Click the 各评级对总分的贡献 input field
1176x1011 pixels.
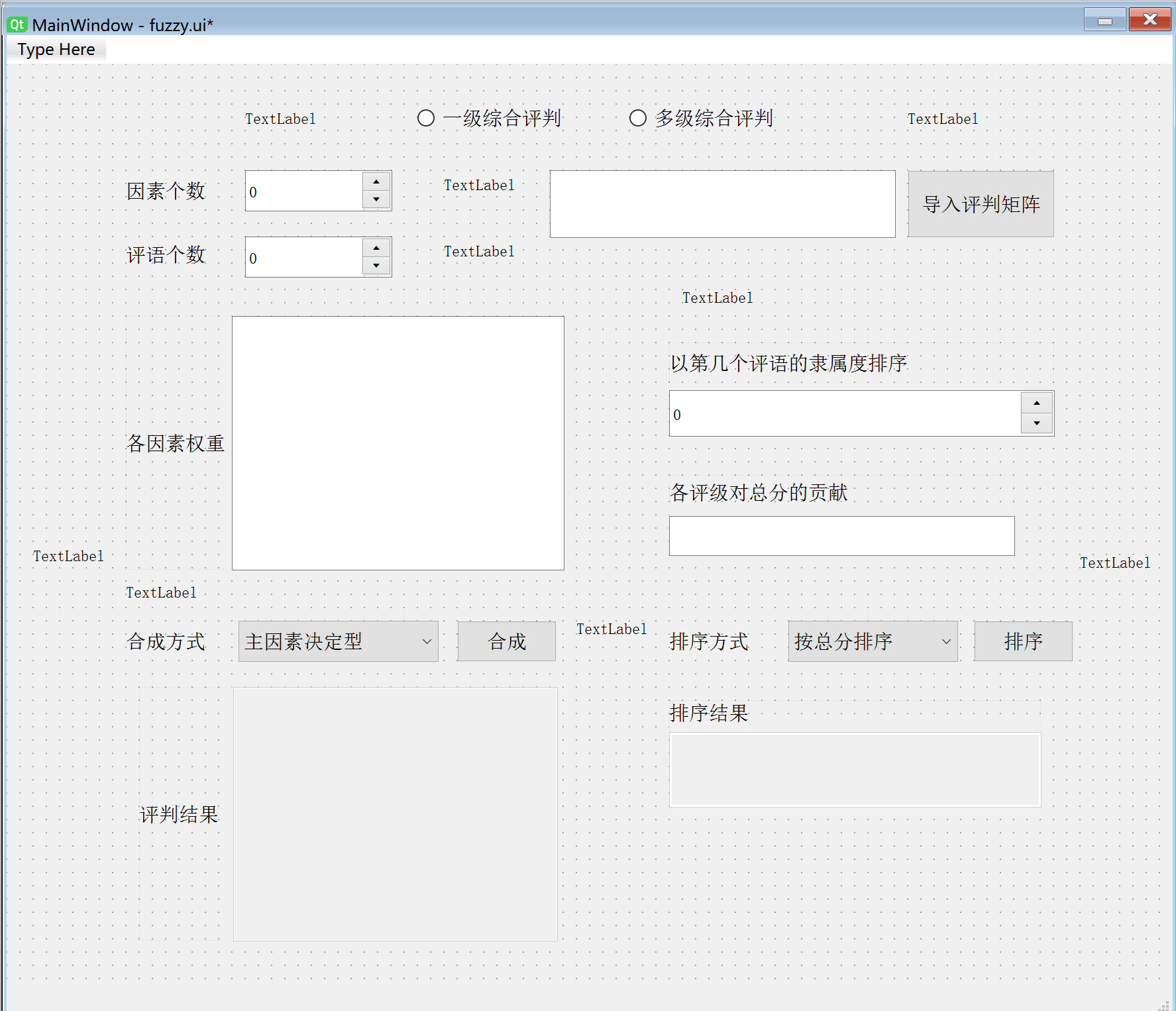click(841, 536)
